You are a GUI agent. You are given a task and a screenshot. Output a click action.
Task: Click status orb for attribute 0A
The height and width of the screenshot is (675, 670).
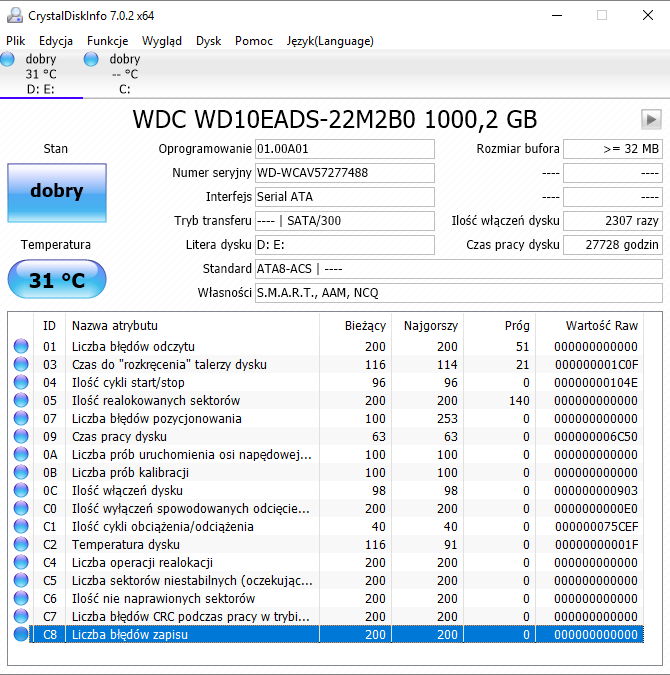[x=21, y=454]
